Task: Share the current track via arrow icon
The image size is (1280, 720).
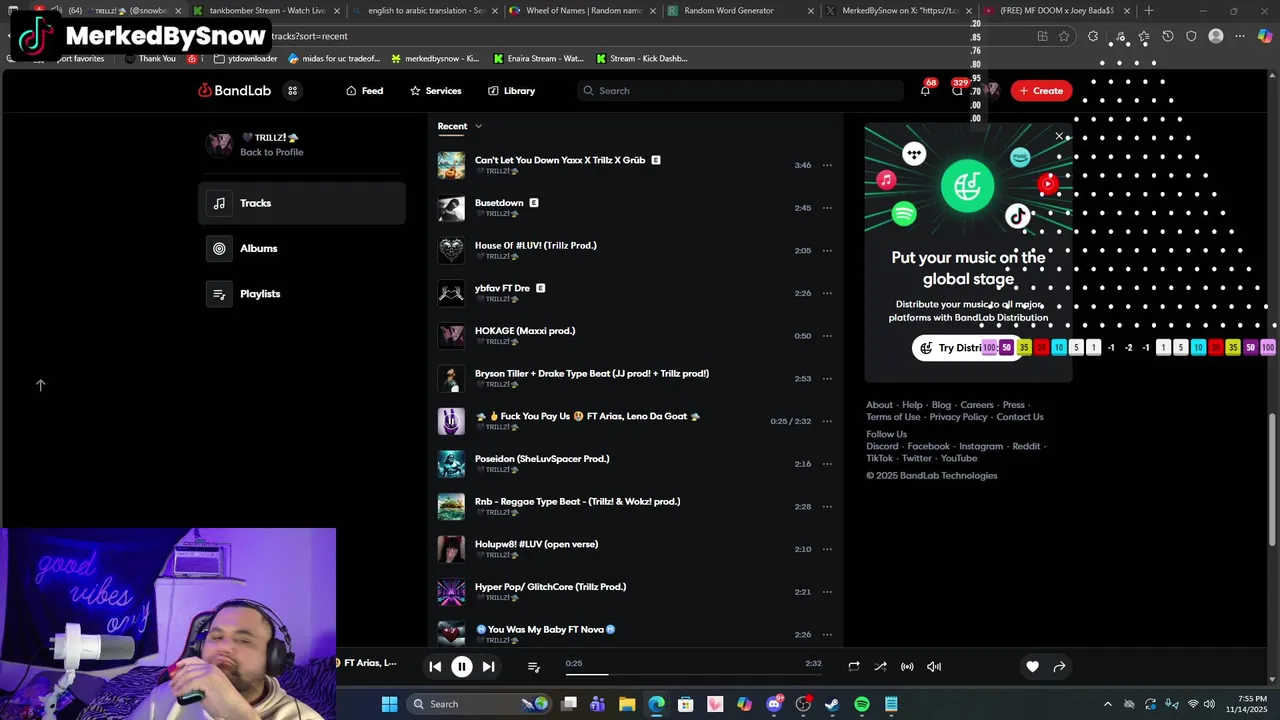Action: [1059, 667]
